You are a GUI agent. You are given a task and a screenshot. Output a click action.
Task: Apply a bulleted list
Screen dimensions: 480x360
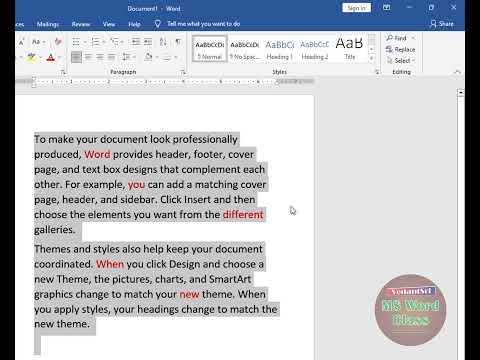[x=76, y=42]
